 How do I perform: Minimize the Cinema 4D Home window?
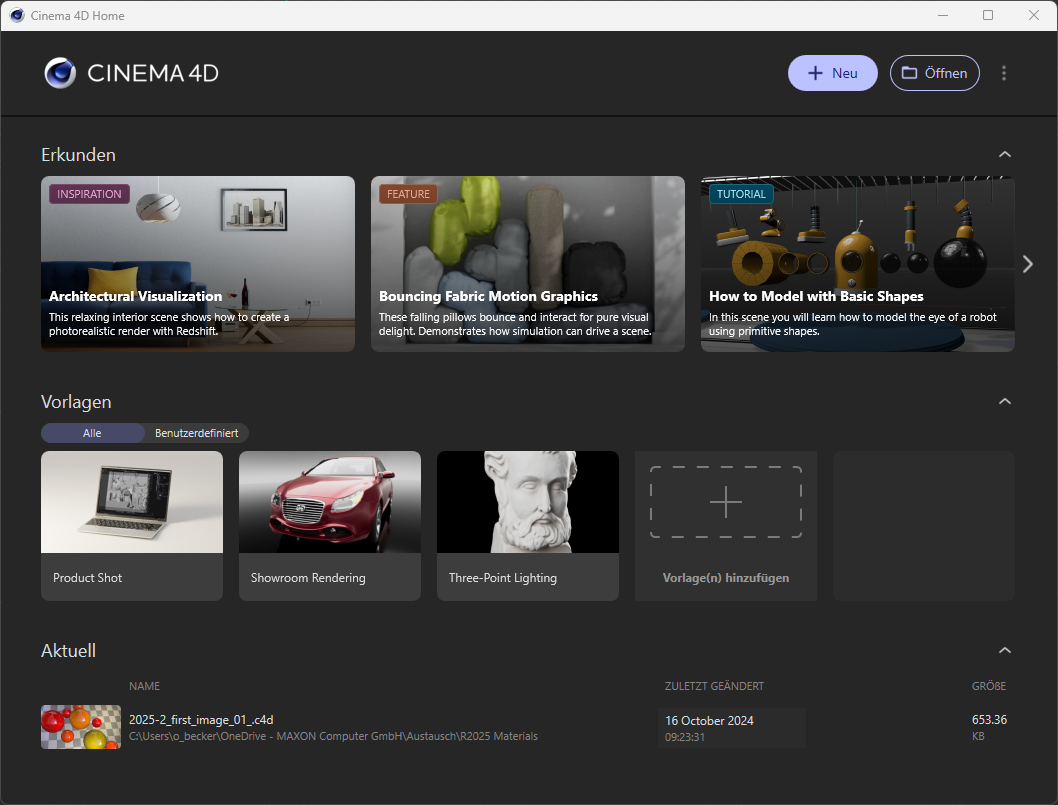(x=943, y=16)
